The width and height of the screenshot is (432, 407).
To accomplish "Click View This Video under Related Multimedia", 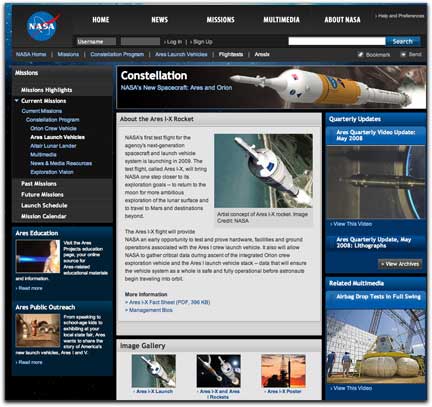I will (x=351, y=388).
